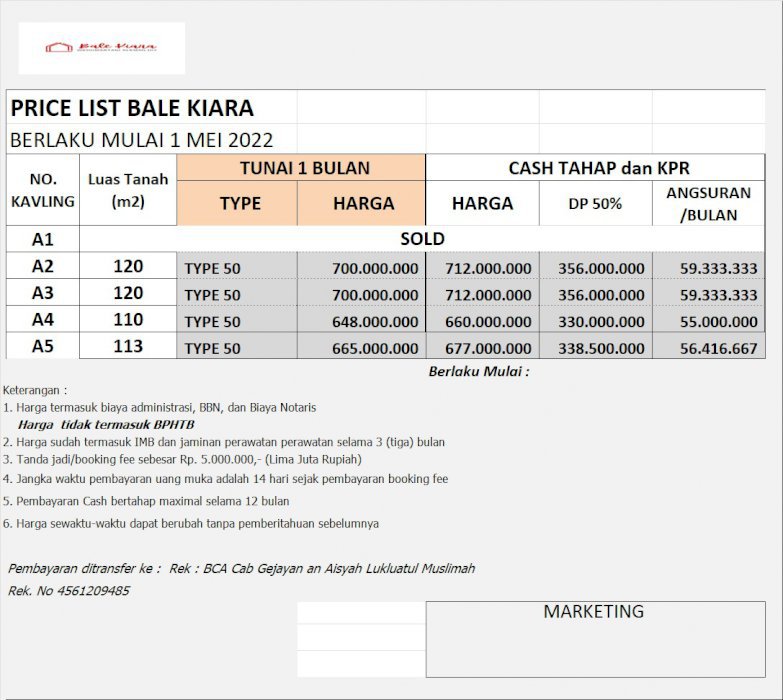
Task: Select the PRICE LIST BALE KIARA title cell
Action: pos(132,108)
